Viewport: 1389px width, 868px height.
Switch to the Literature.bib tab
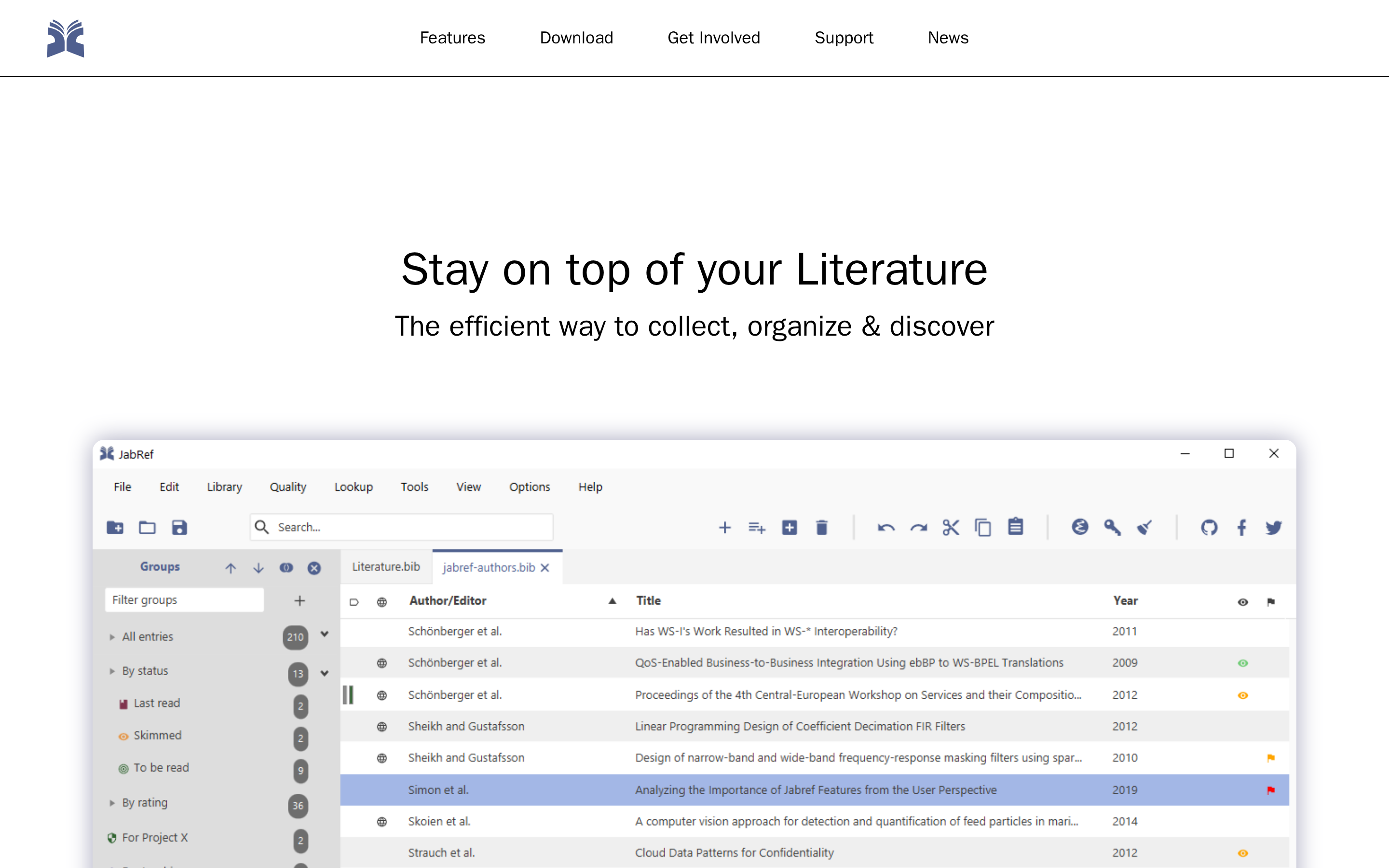386,567
